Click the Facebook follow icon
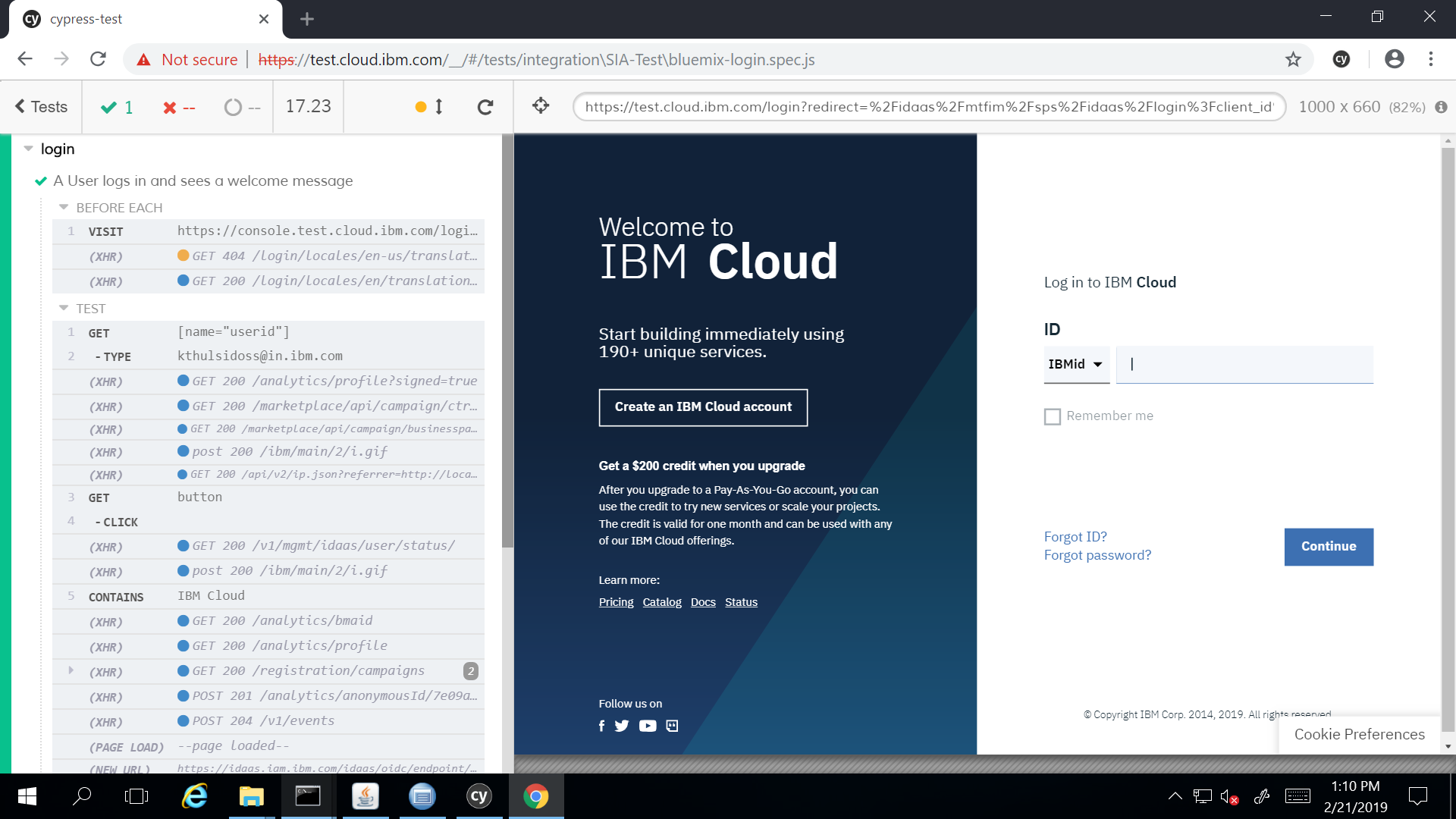 coord(601,726)
